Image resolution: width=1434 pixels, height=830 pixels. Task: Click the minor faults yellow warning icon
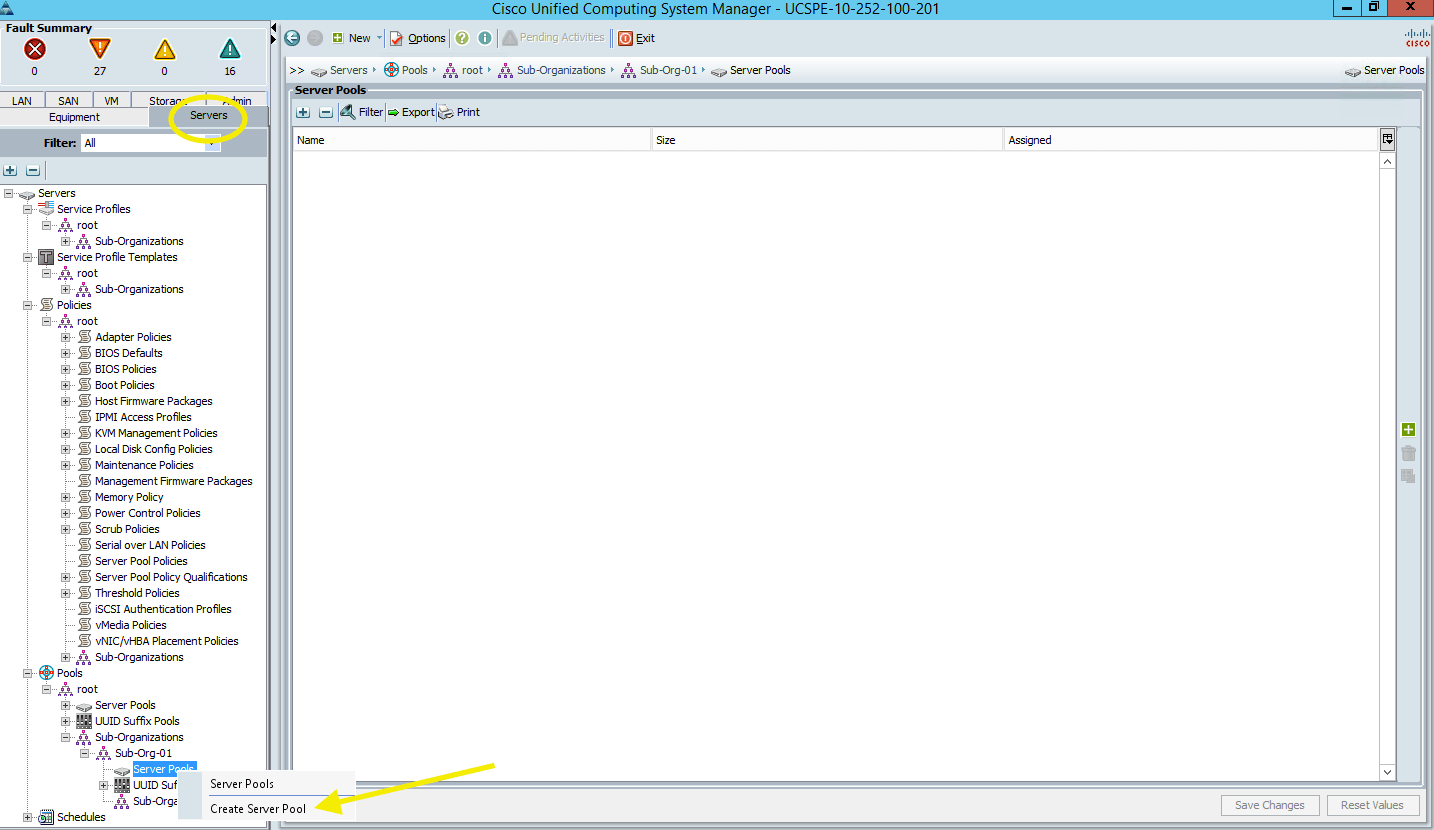coord(164,49)
